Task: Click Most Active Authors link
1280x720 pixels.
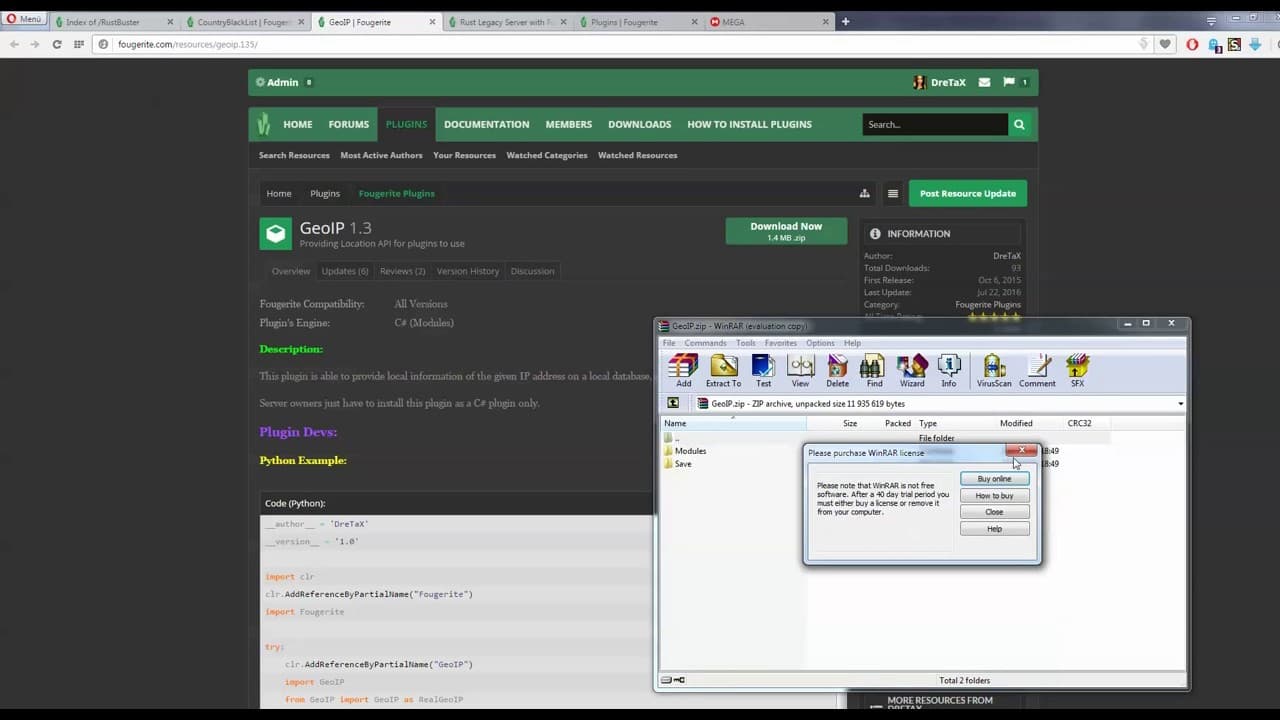Action: pyautogui.click(x=381, y=155)
